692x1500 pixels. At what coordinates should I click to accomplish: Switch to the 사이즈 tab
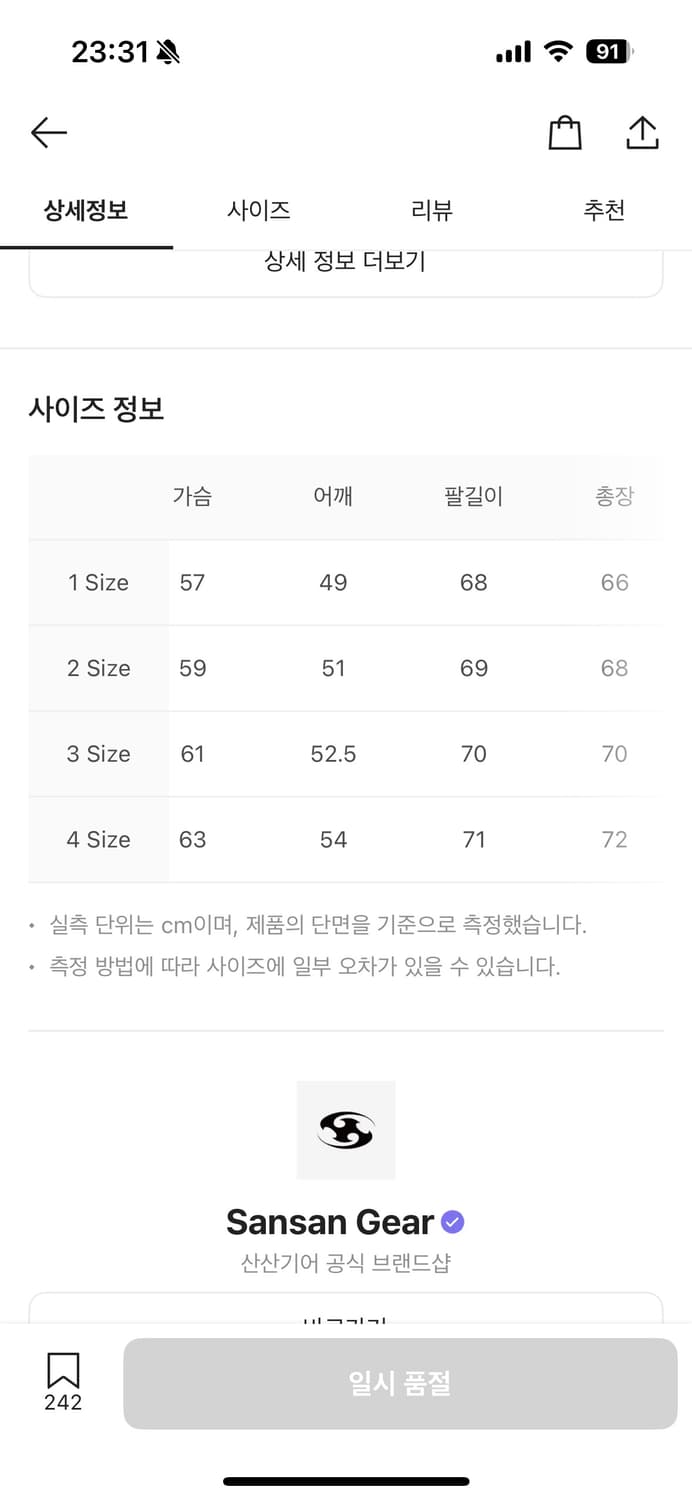[x=256, y=210]
